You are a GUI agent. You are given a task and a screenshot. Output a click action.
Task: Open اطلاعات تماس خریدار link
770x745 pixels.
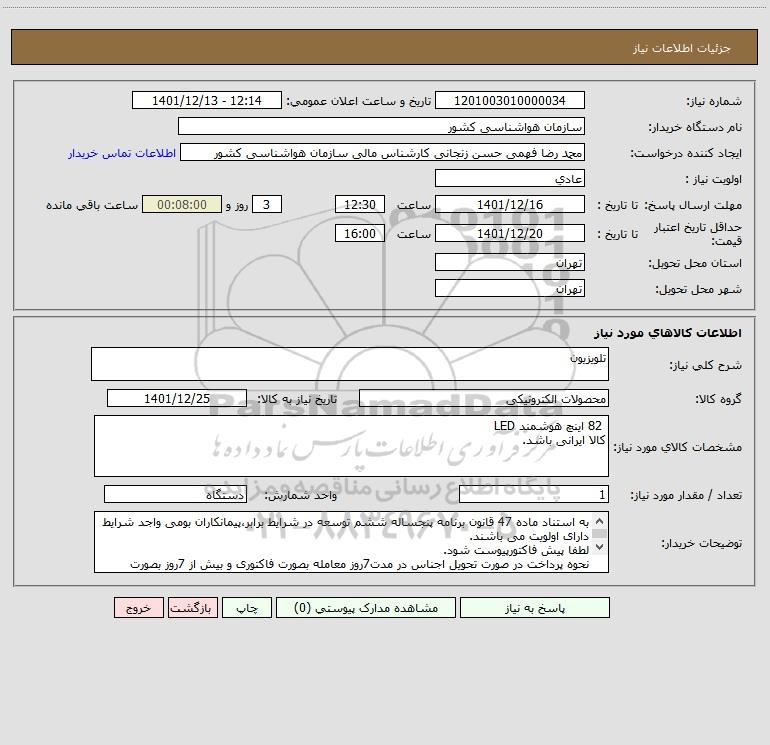click(122, 153)
